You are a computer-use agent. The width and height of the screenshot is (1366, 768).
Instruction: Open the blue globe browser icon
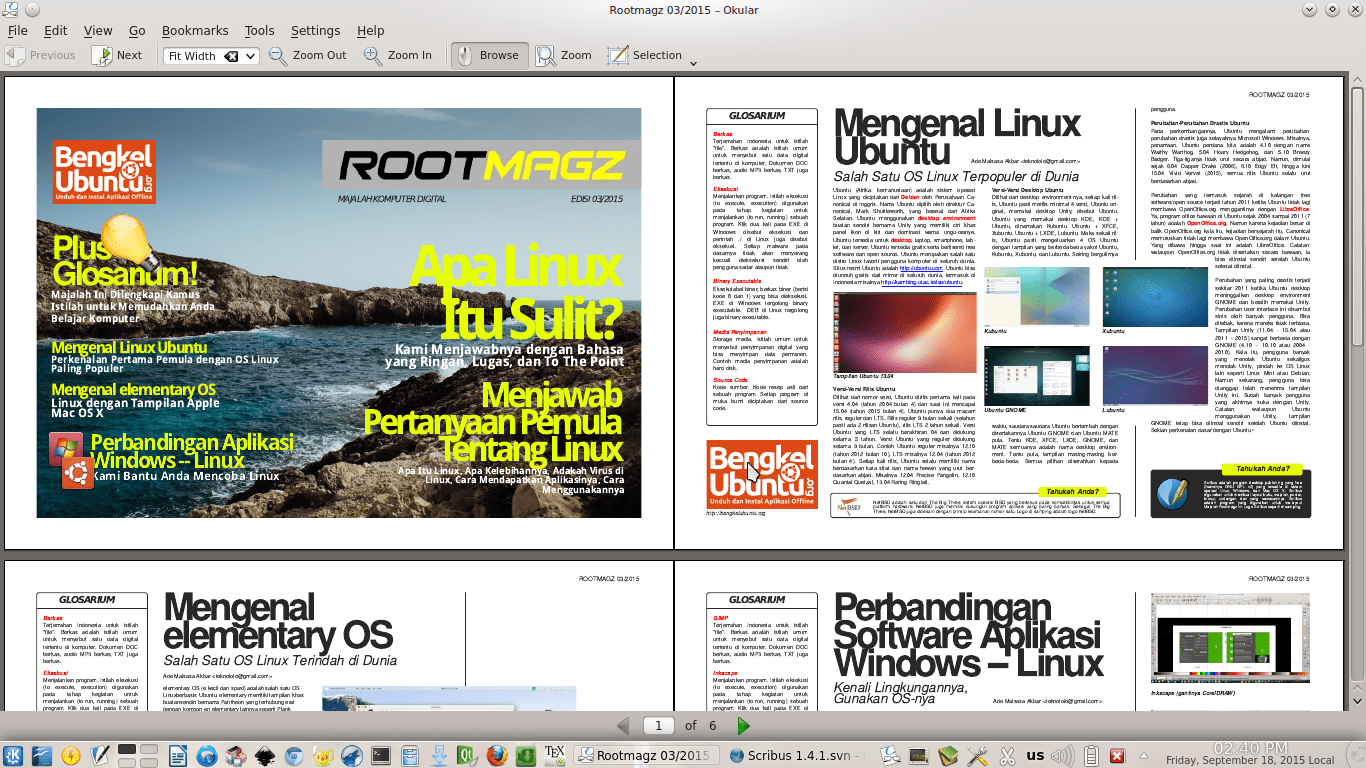pos(207,755)
